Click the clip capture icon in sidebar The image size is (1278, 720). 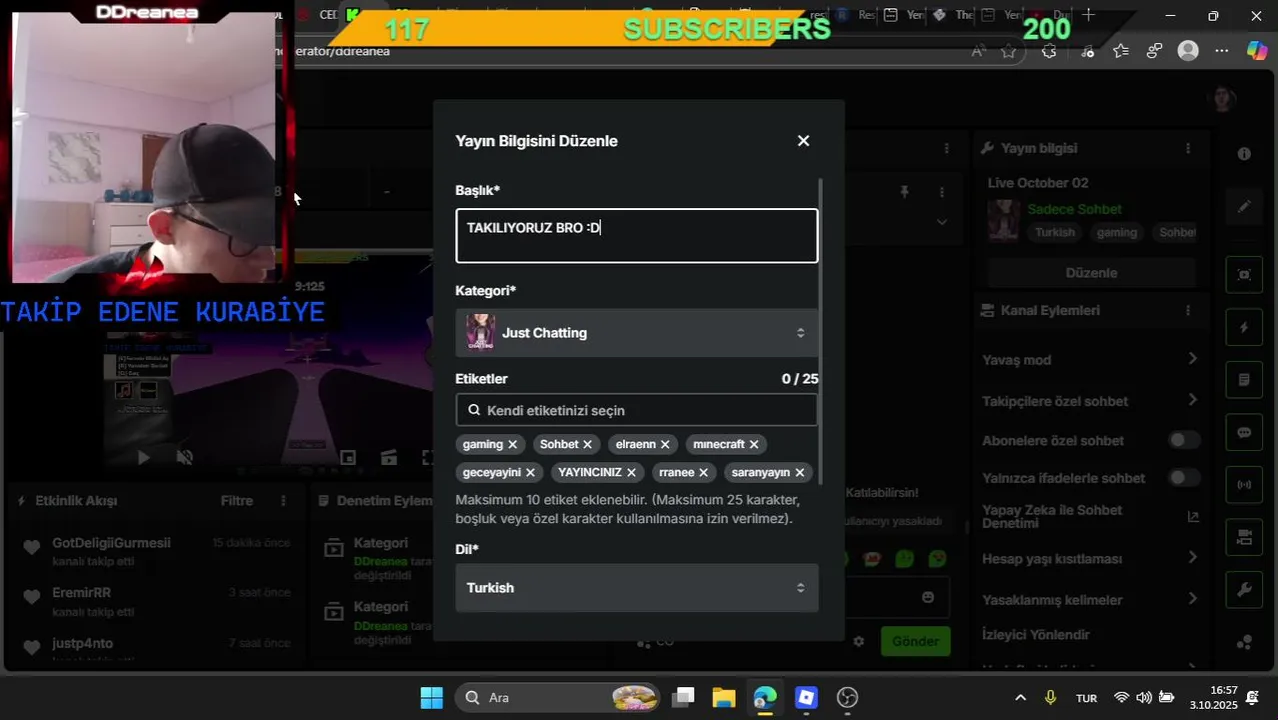click(1244, 275)
